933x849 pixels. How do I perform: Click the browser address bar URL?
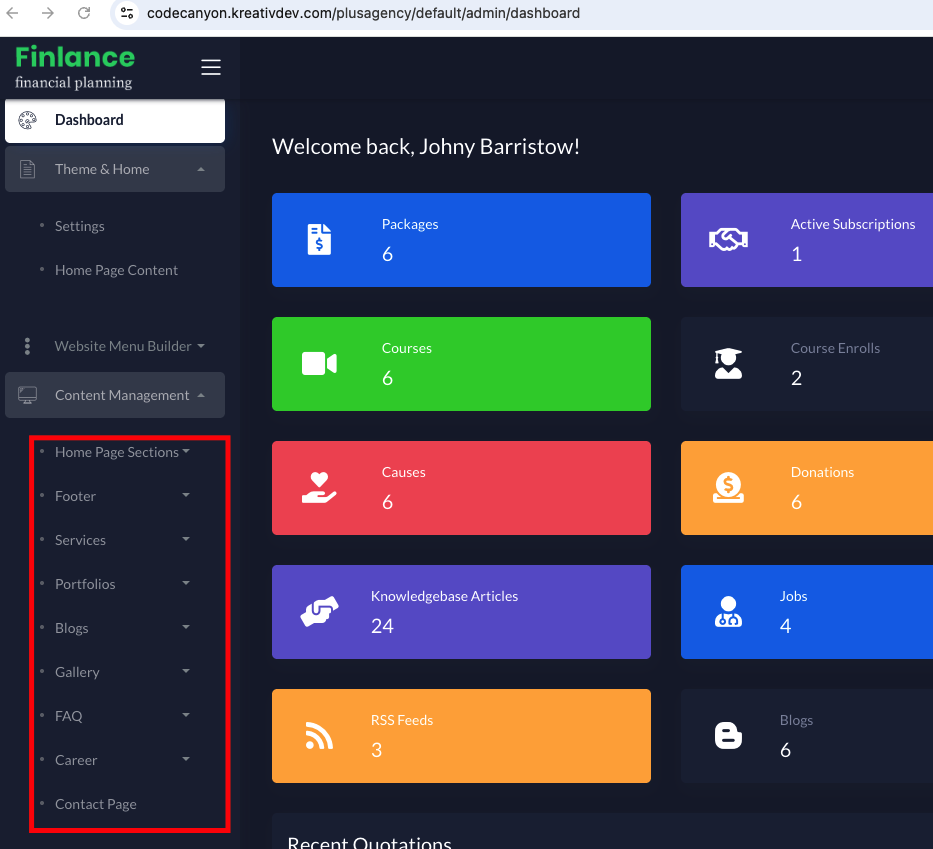[363, 13]
